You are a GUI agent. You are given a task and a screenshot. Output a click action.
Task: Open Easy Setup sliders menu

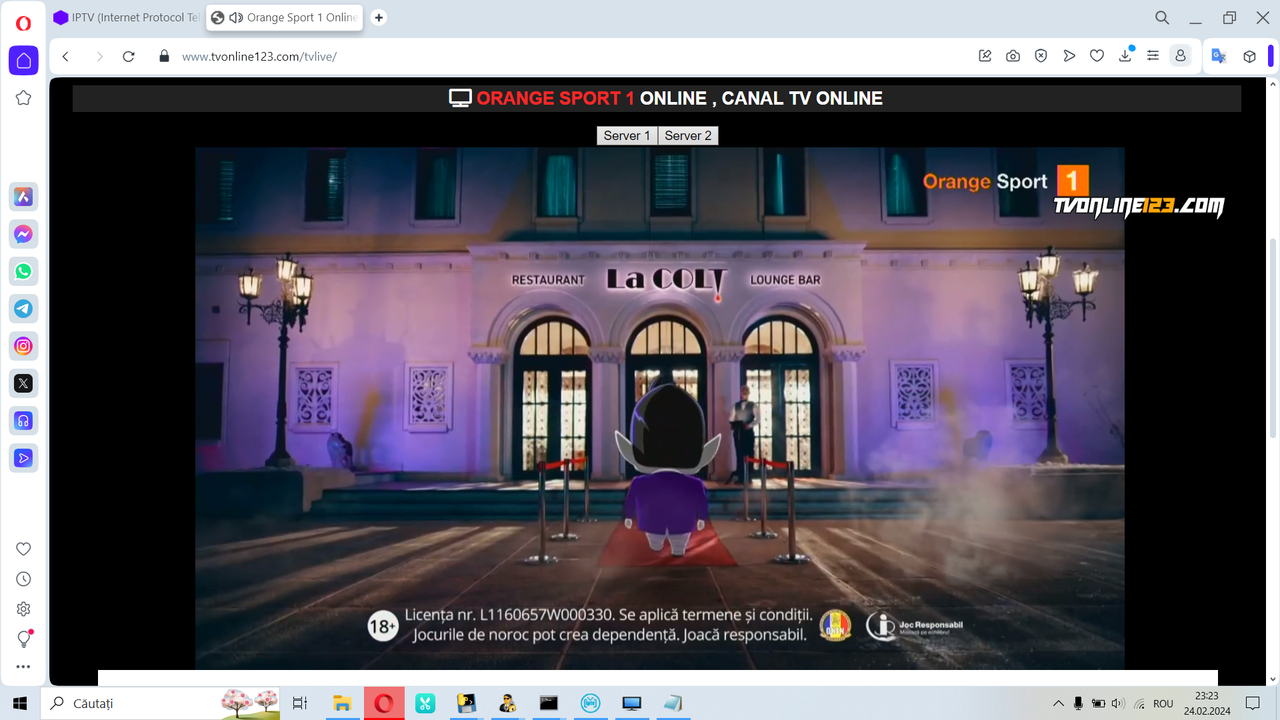tap(1153, 56)
